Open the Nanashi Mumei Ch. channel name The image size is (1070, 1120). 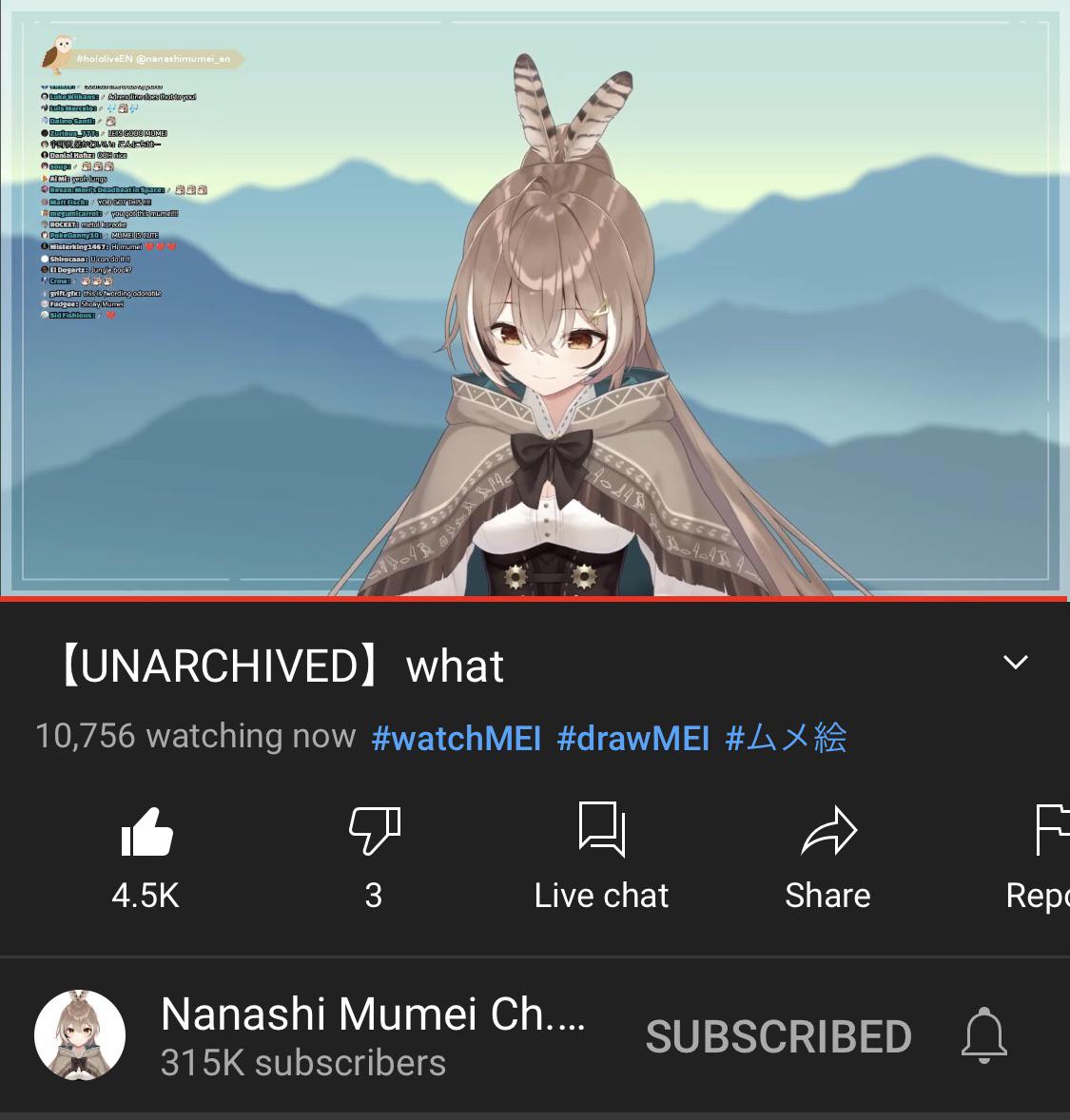pos(373,1014)
